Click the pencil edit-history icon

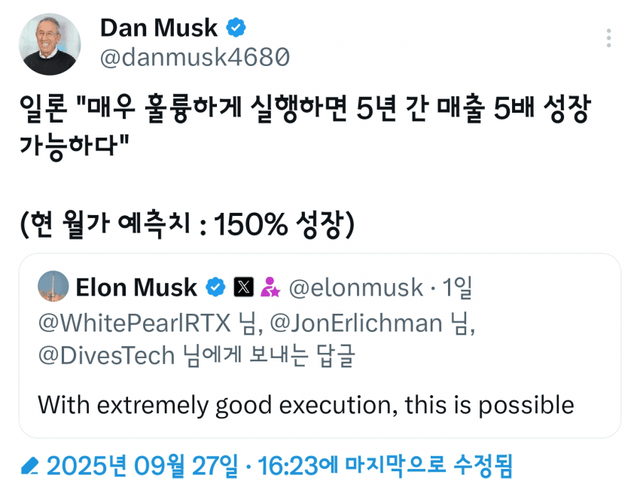pos(30,465)
